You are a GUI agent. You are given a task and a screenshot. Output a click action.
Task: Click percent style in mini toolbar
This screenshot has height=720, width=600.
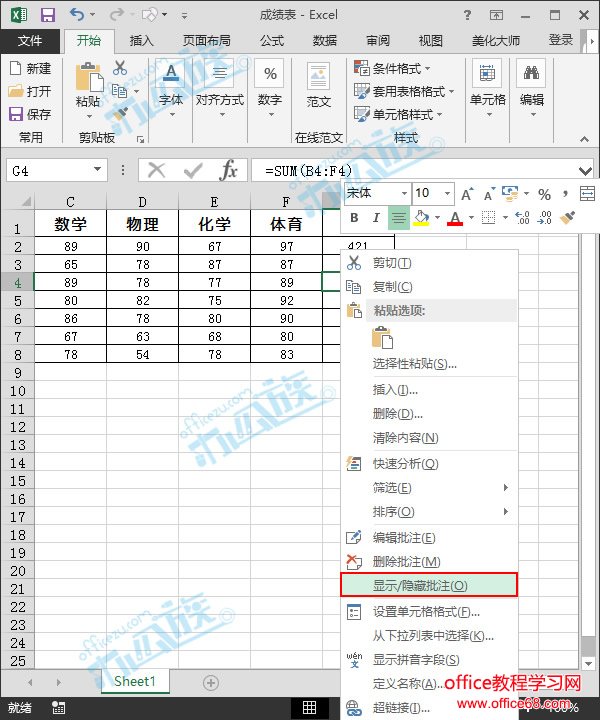click(544, 194)
